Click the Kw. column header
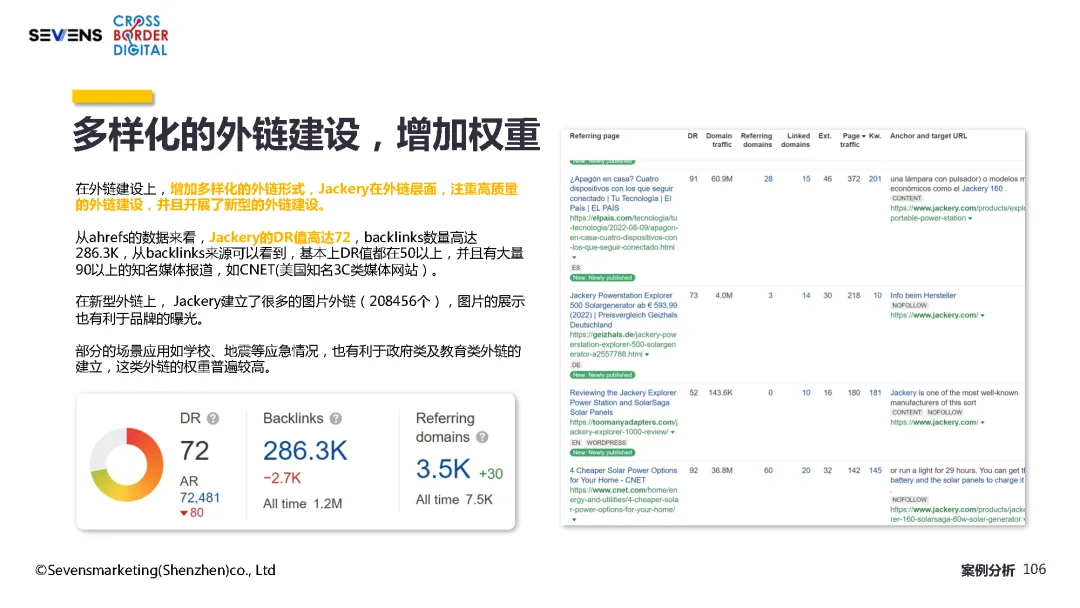This screenshot has width=1080, height=608. coord(875,136)
